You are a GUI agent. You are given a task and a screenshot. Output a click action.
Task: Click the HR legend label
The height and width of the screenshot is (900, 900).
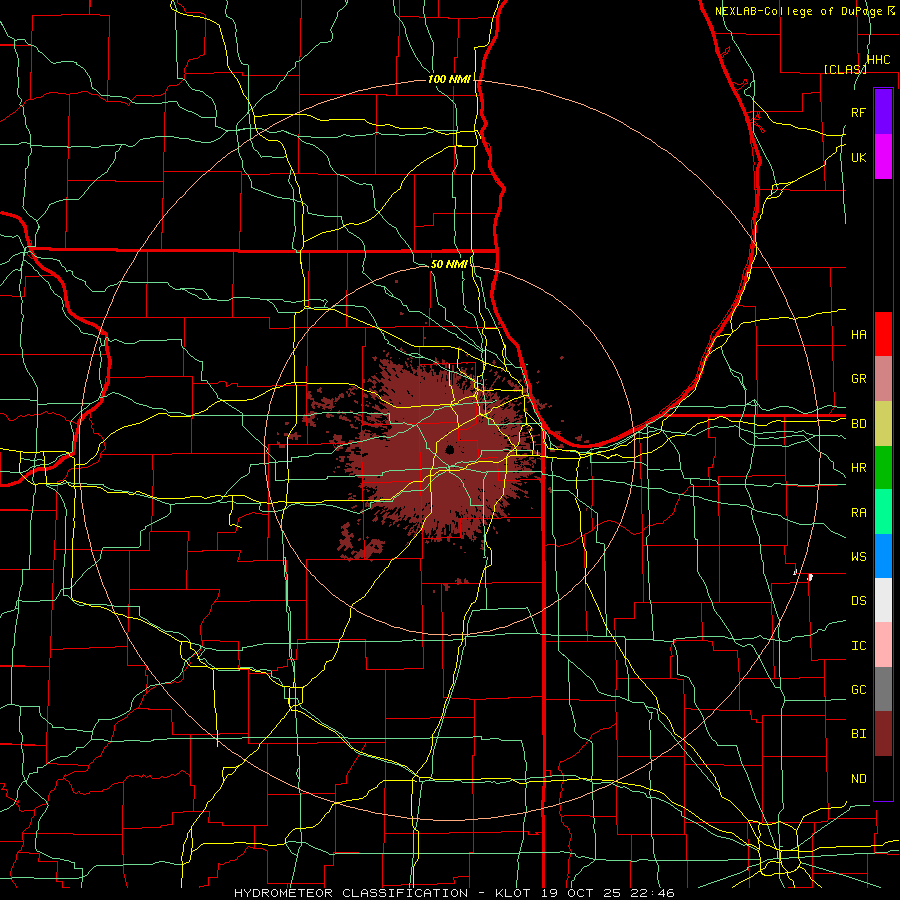(858, 468)
